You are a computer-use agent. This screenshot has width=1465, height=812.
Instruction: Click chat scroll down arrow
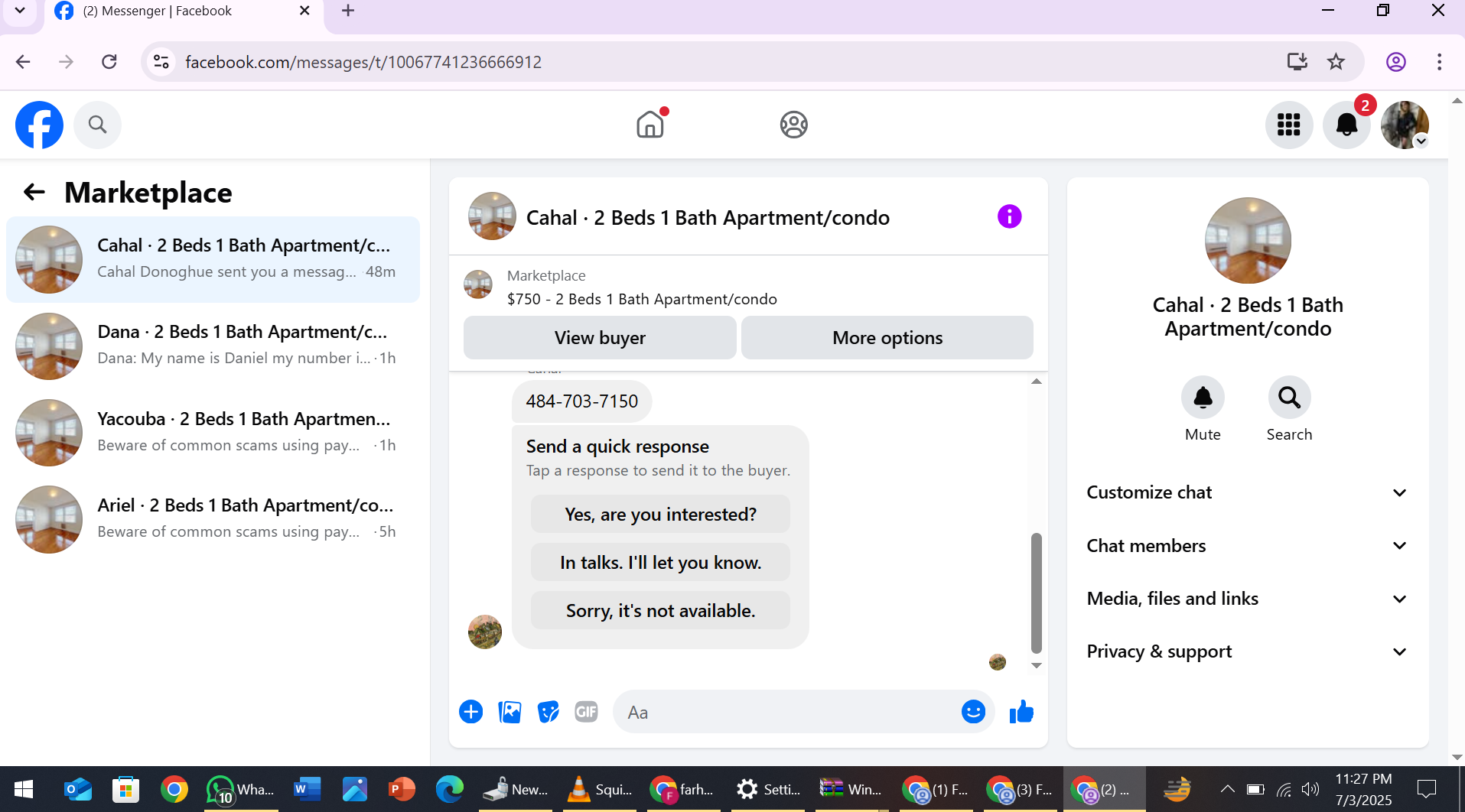[x=1037, y=666]
